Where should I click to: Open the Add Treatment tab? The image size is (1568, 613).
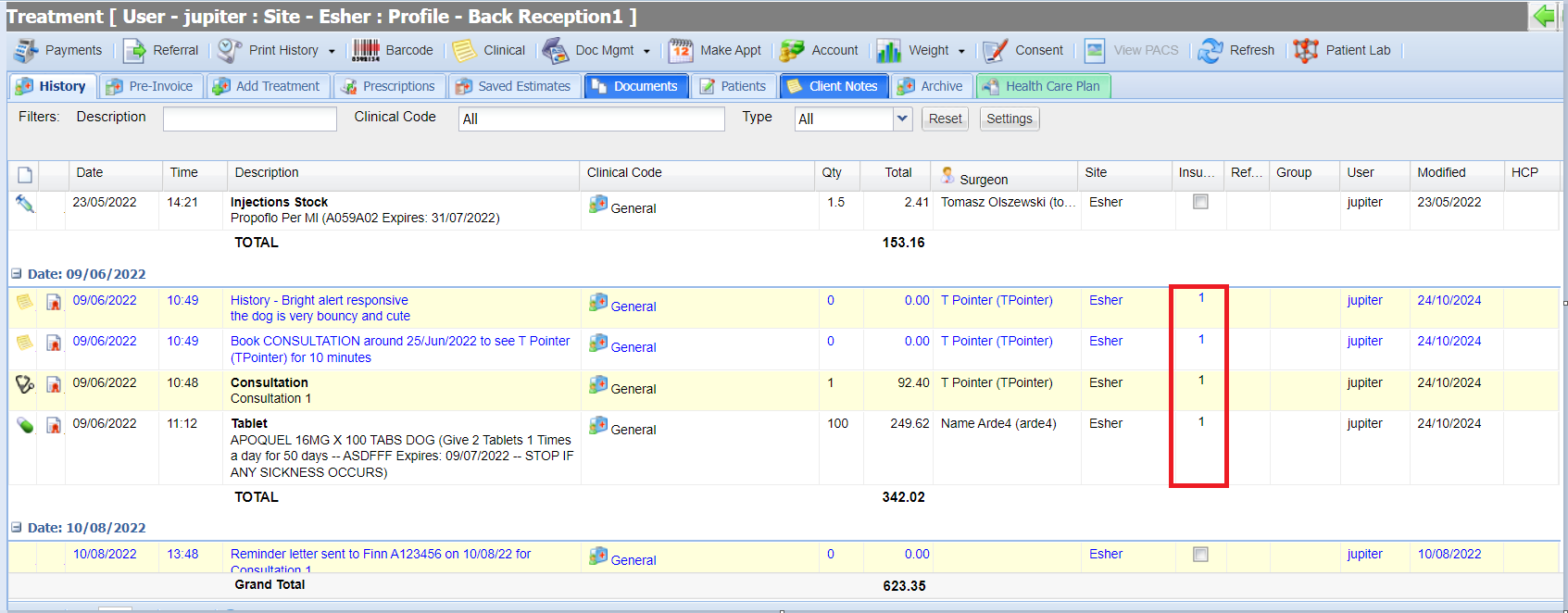click(268, 86)
